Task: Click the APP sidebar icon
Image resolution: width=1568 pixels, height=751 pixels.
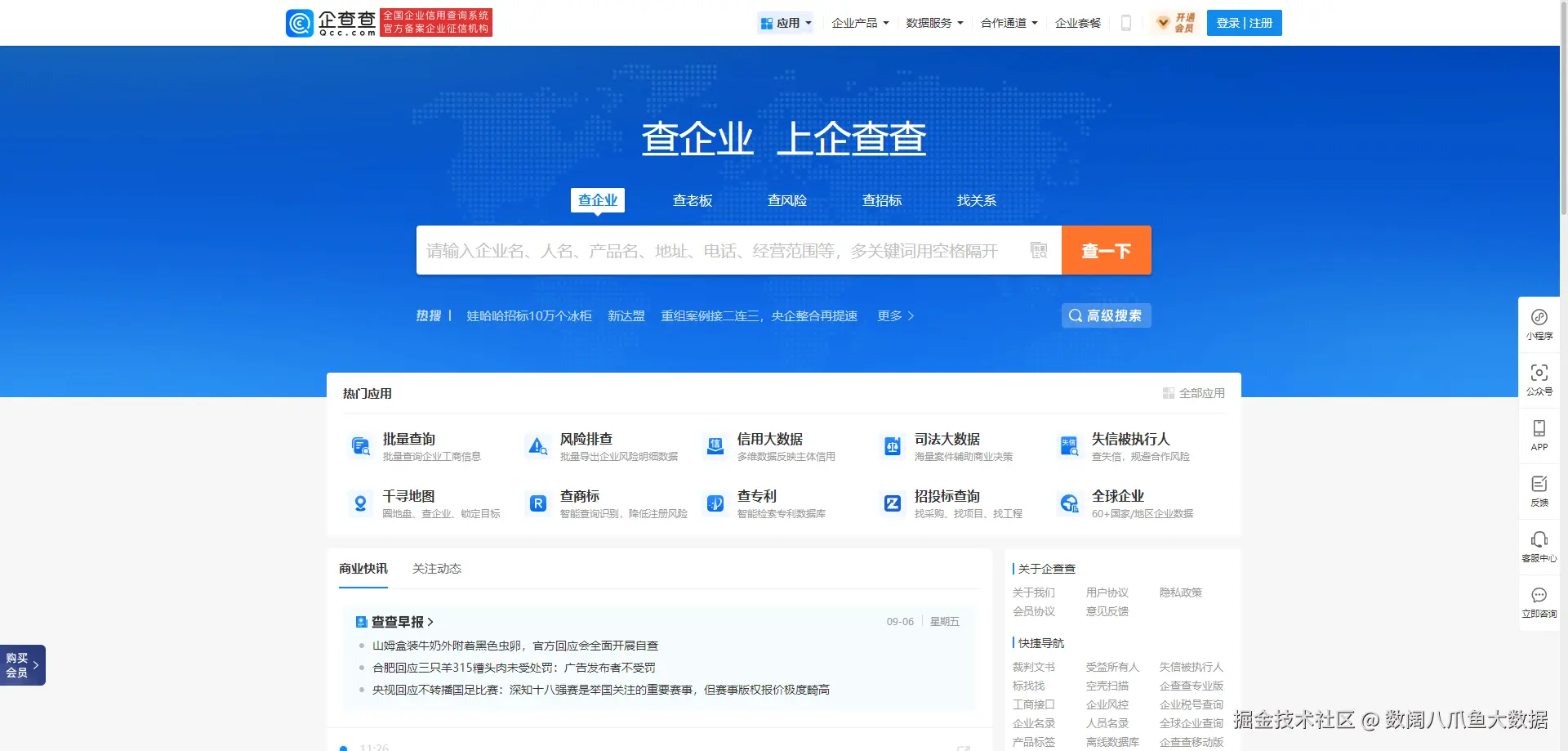Action: [x=1539, y=428]
